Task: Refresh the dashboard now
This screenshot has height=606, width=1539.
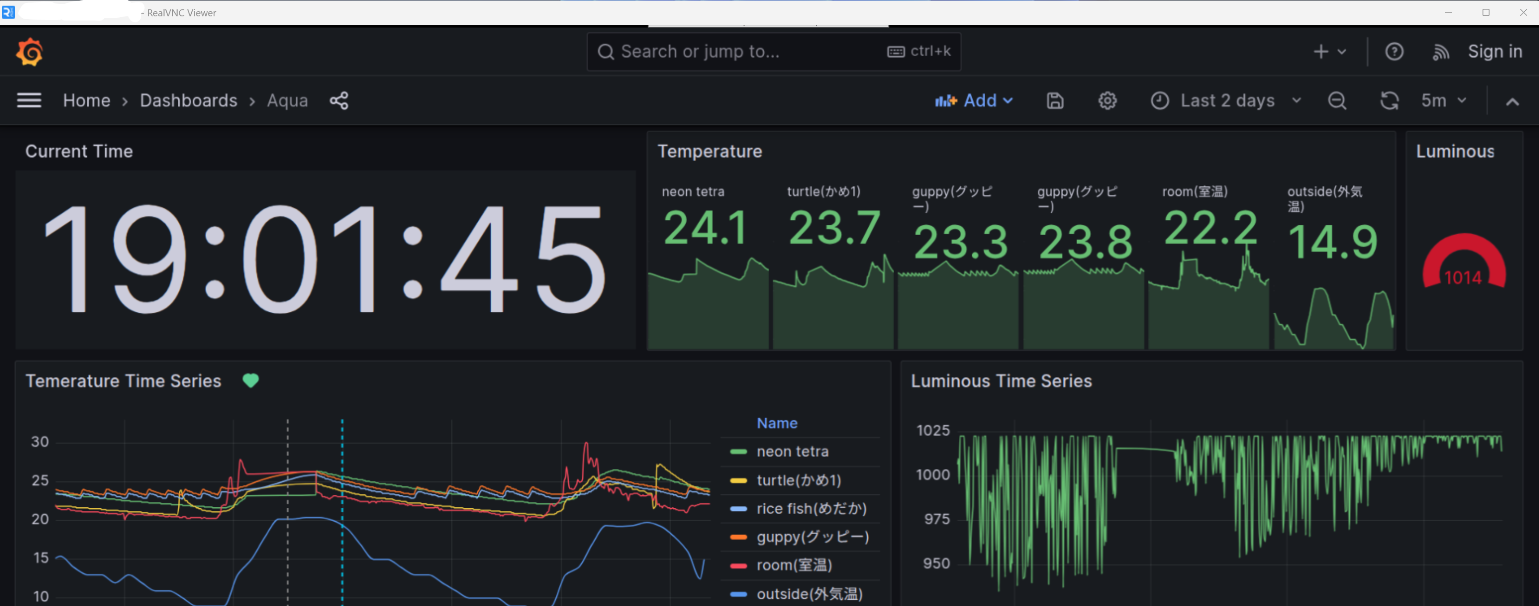Action: click(1389, 101)
